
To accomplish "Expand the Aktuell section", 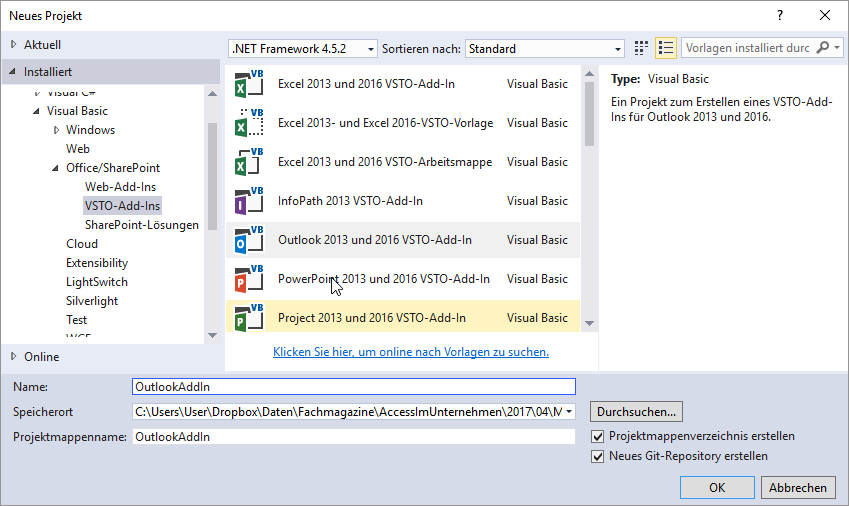I will pos(14,44).
